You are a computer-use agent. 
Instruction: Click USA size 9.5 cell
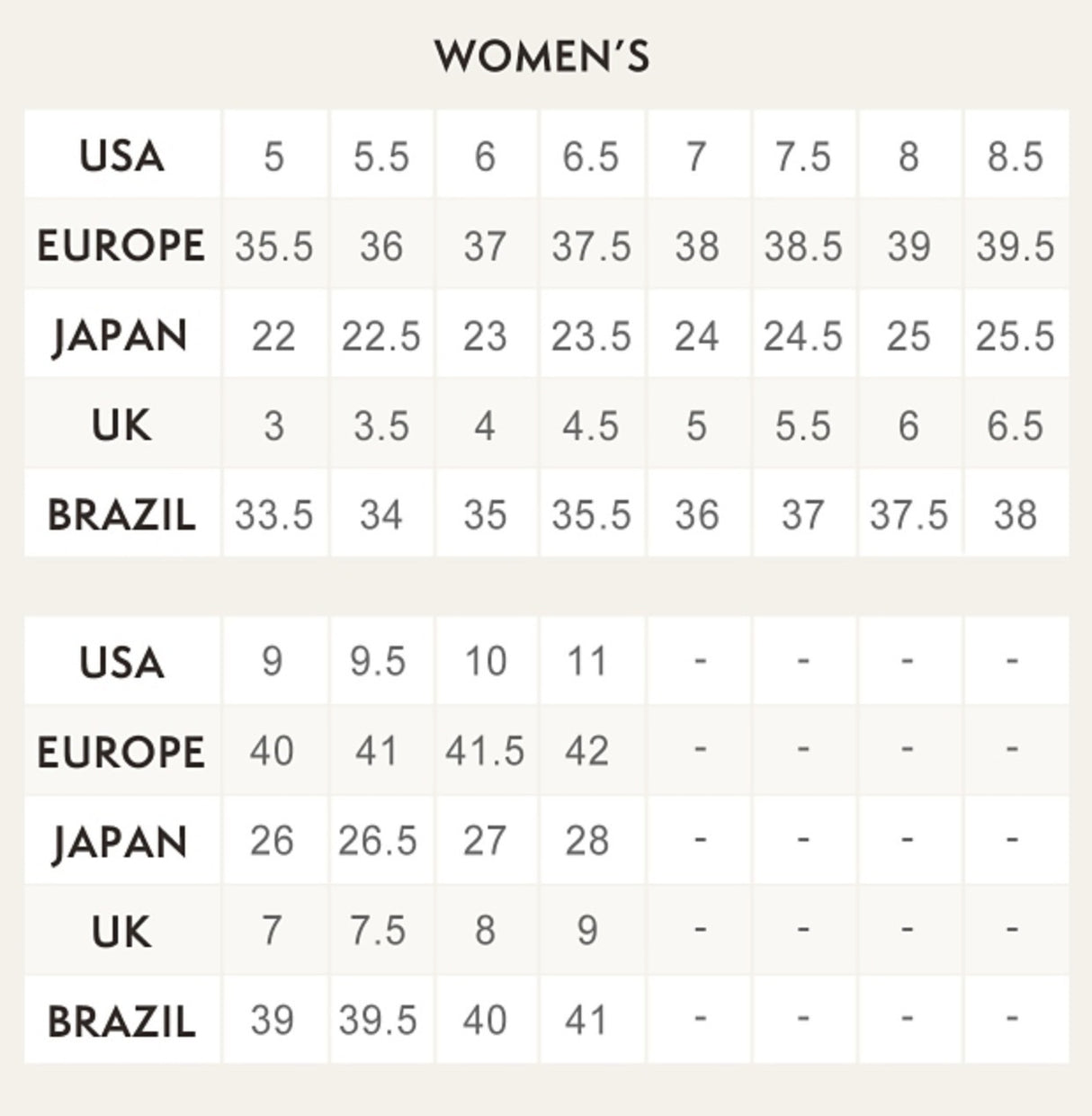point(378,662)
